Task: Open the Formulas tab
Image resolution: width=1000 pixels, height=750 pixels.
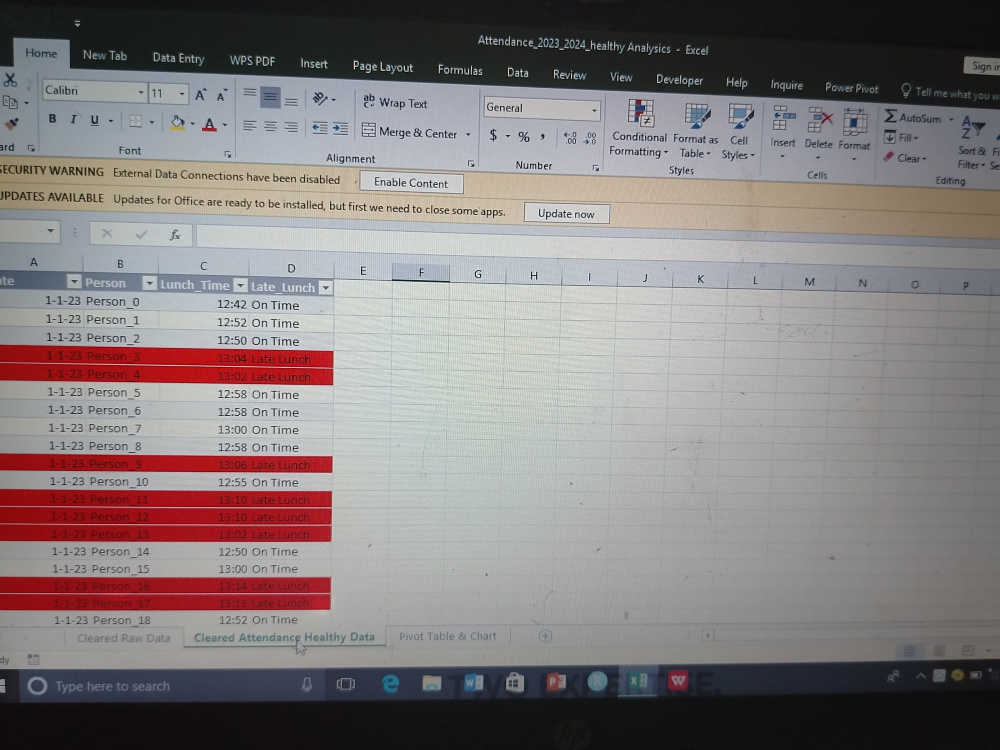Action: point(460,70)
